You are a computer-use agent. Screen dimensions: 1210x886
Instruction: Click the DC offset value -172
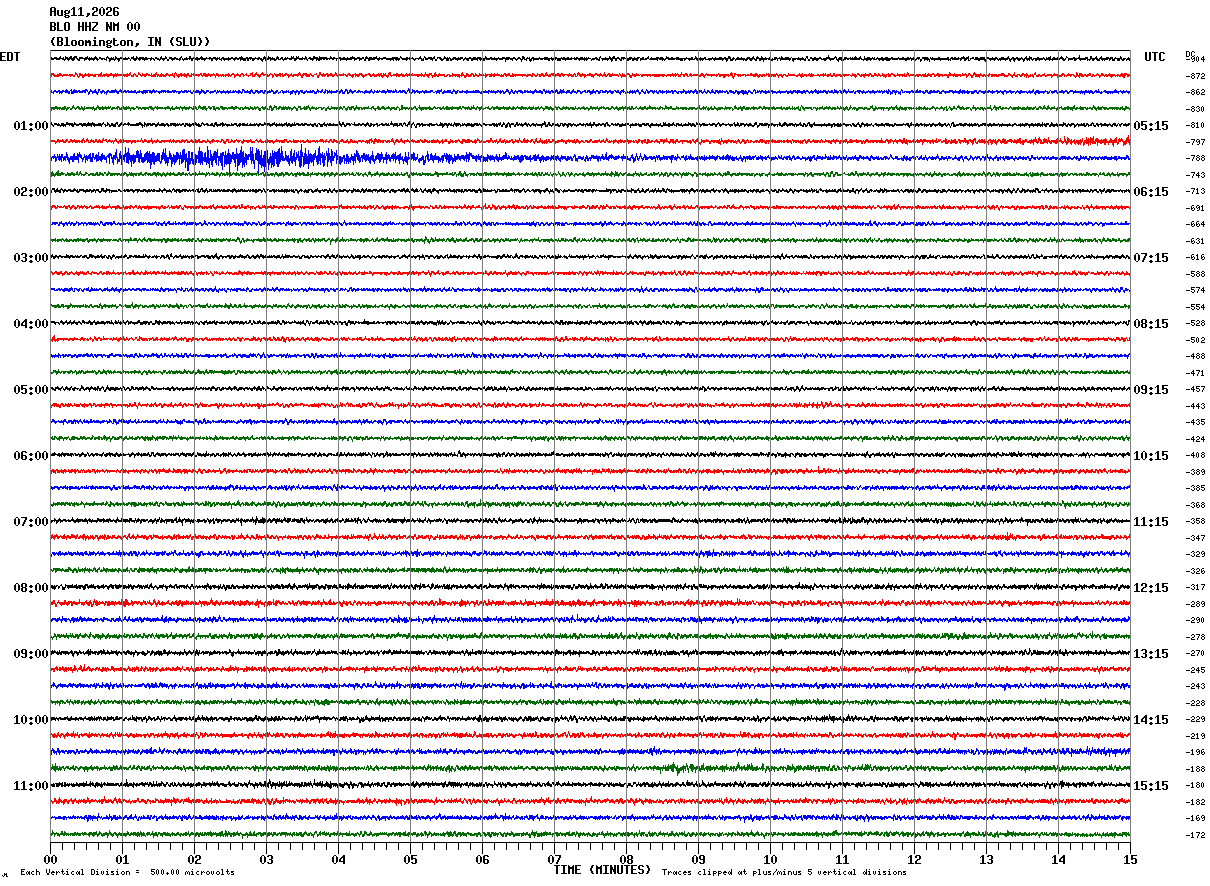coord(1195,835)
